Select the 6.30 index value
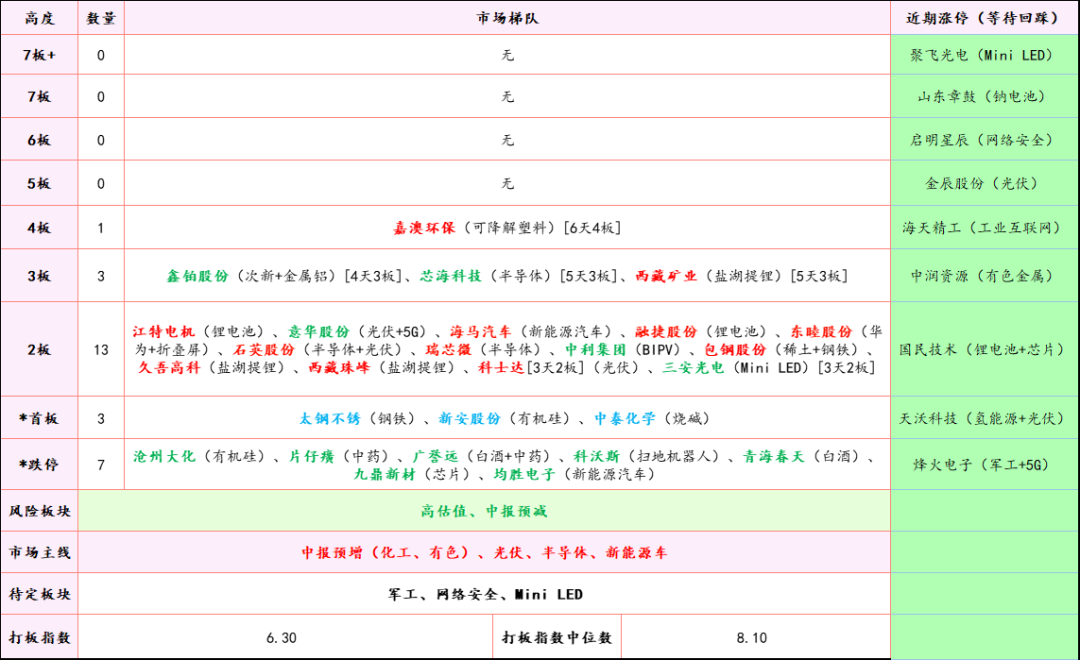The width and height of the screenshot is (1080, 660). [282, 638]
